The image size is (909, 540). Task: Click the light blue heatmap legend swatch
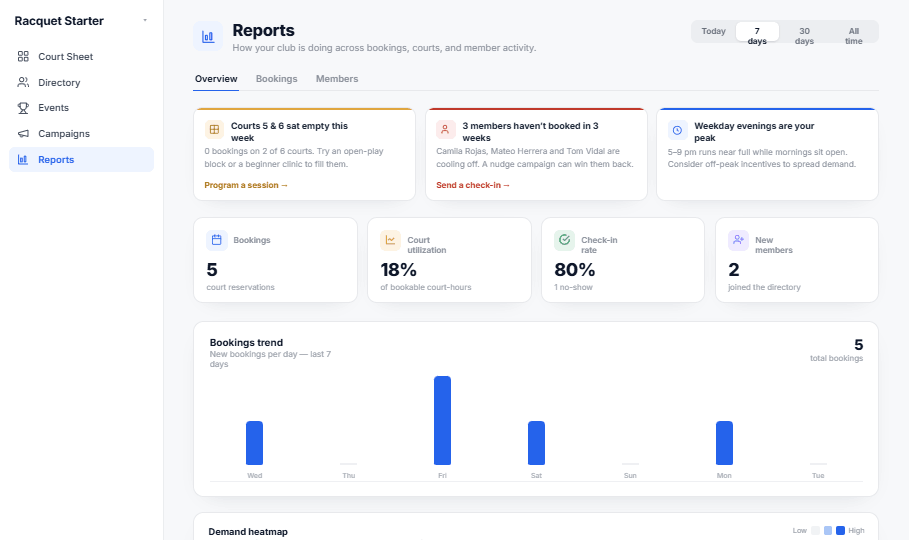[828, 530]
